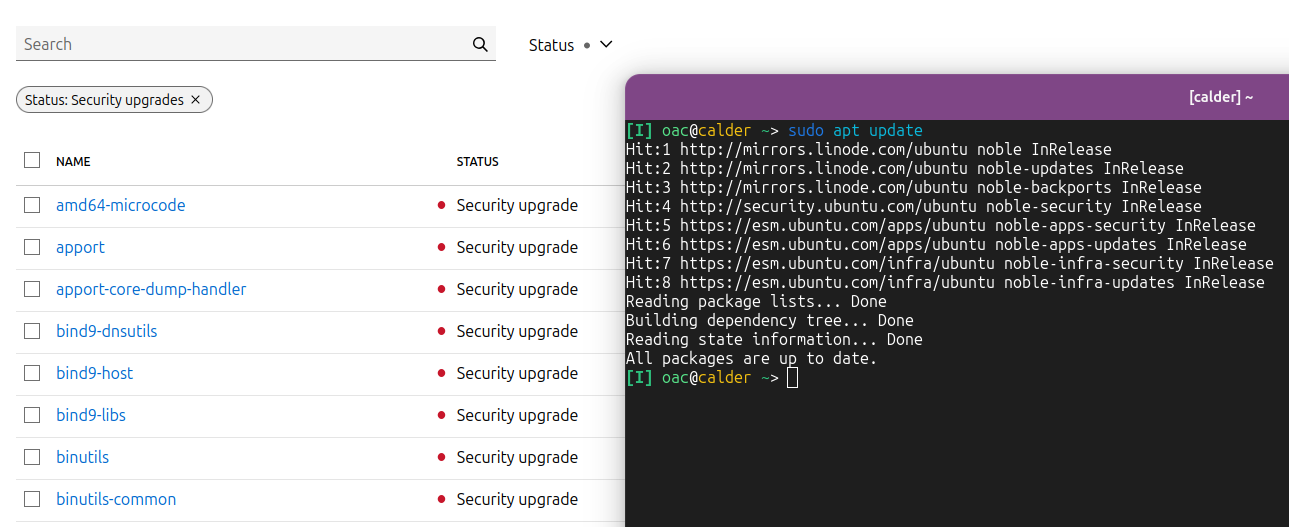Click 'Reading package lists... Done' terminal line

[756, 302]
